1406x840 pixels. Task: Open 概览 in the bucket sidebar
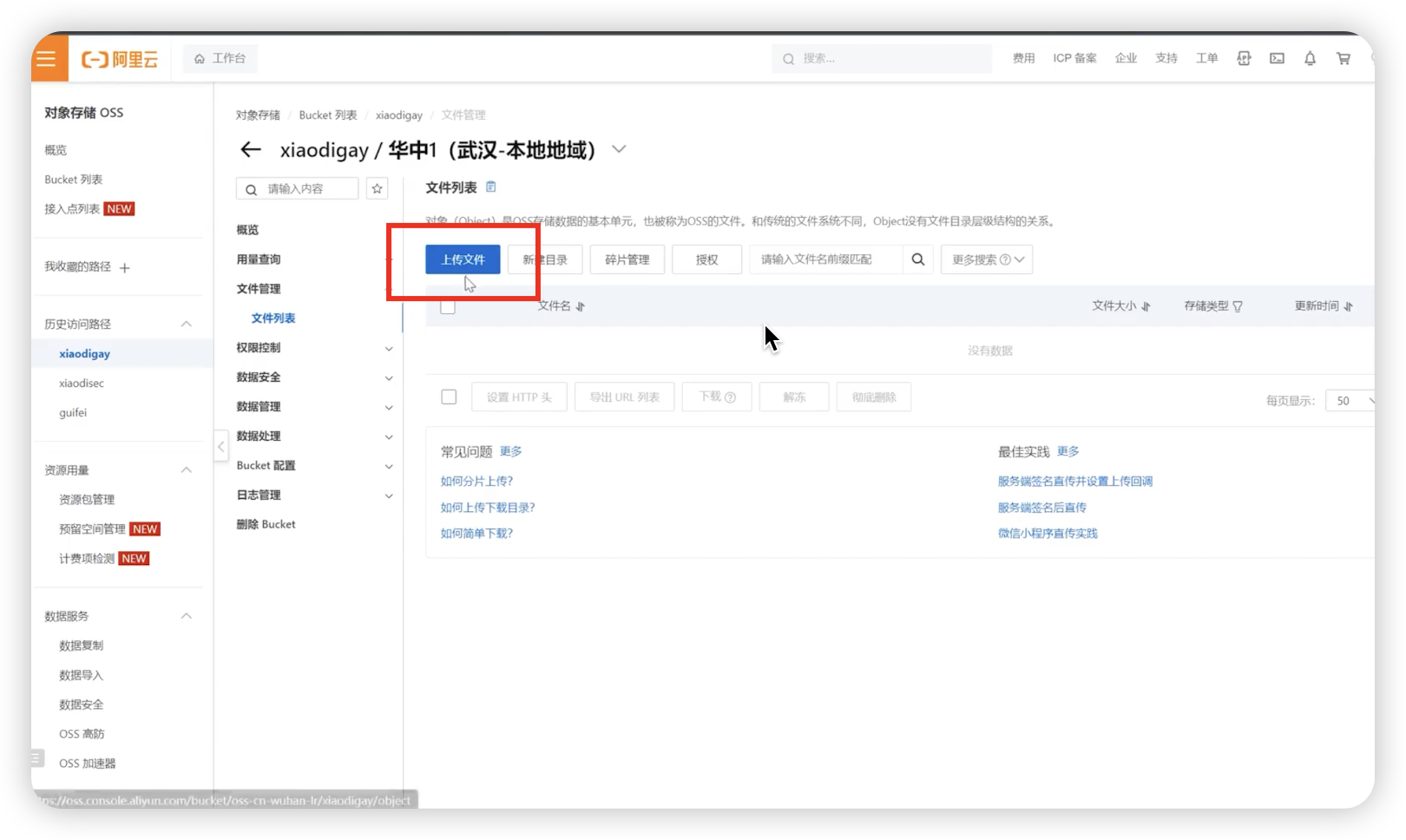coord(247,230)
